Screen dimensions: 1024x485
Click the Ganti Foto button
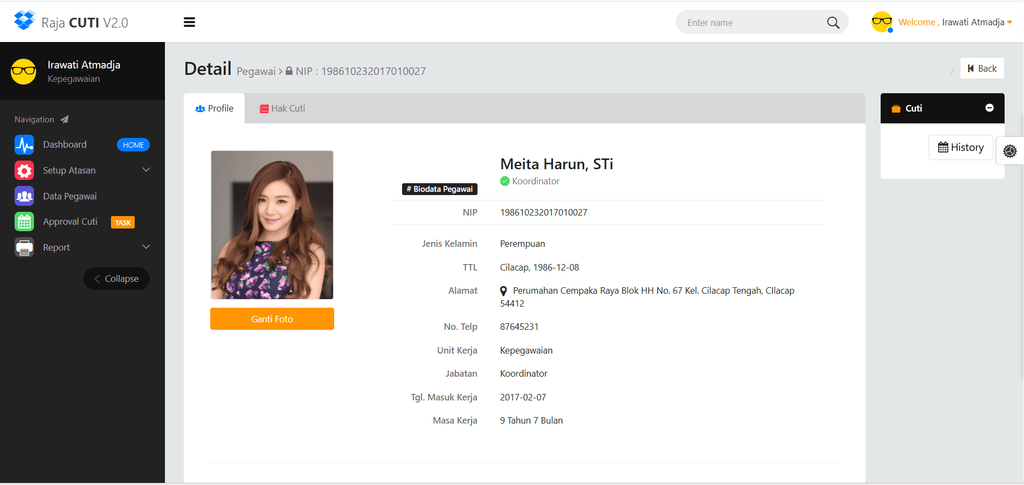[x=272, y=319]
